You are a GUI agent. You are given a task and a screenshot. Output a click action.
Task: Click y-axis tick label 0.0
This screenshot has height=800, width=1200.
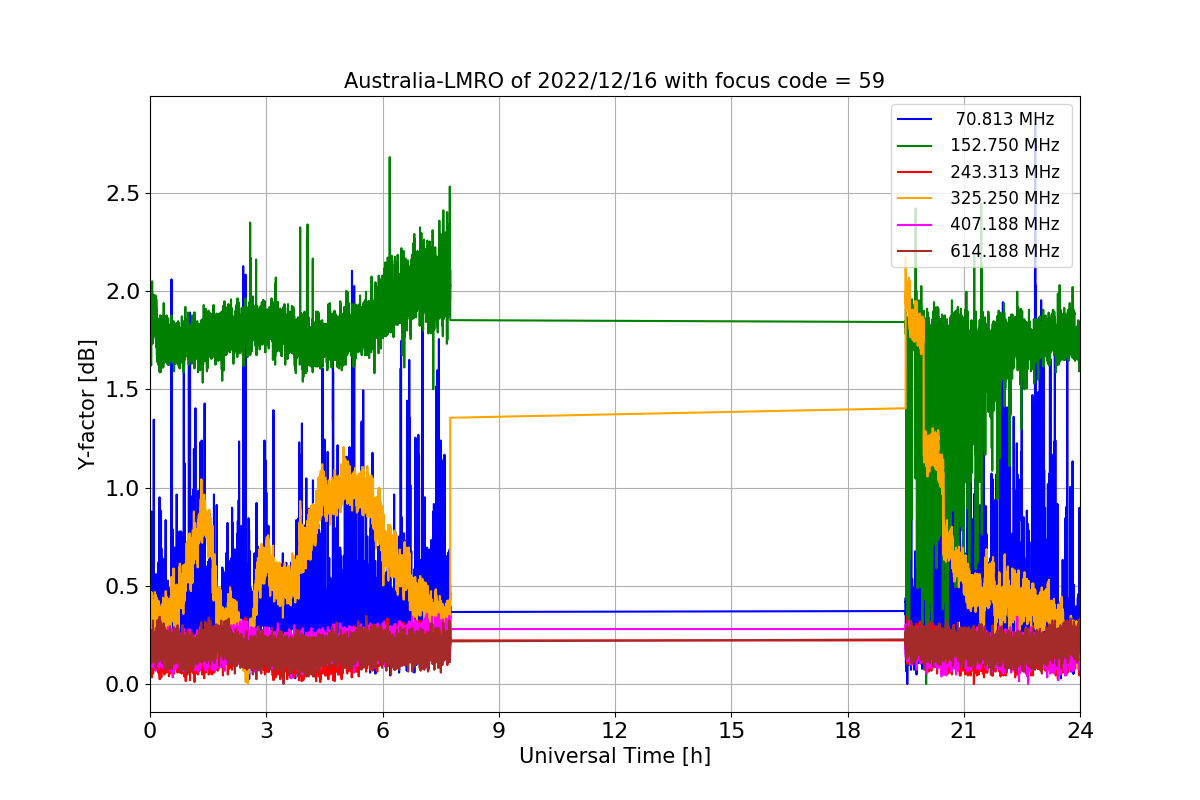(123, 685)
